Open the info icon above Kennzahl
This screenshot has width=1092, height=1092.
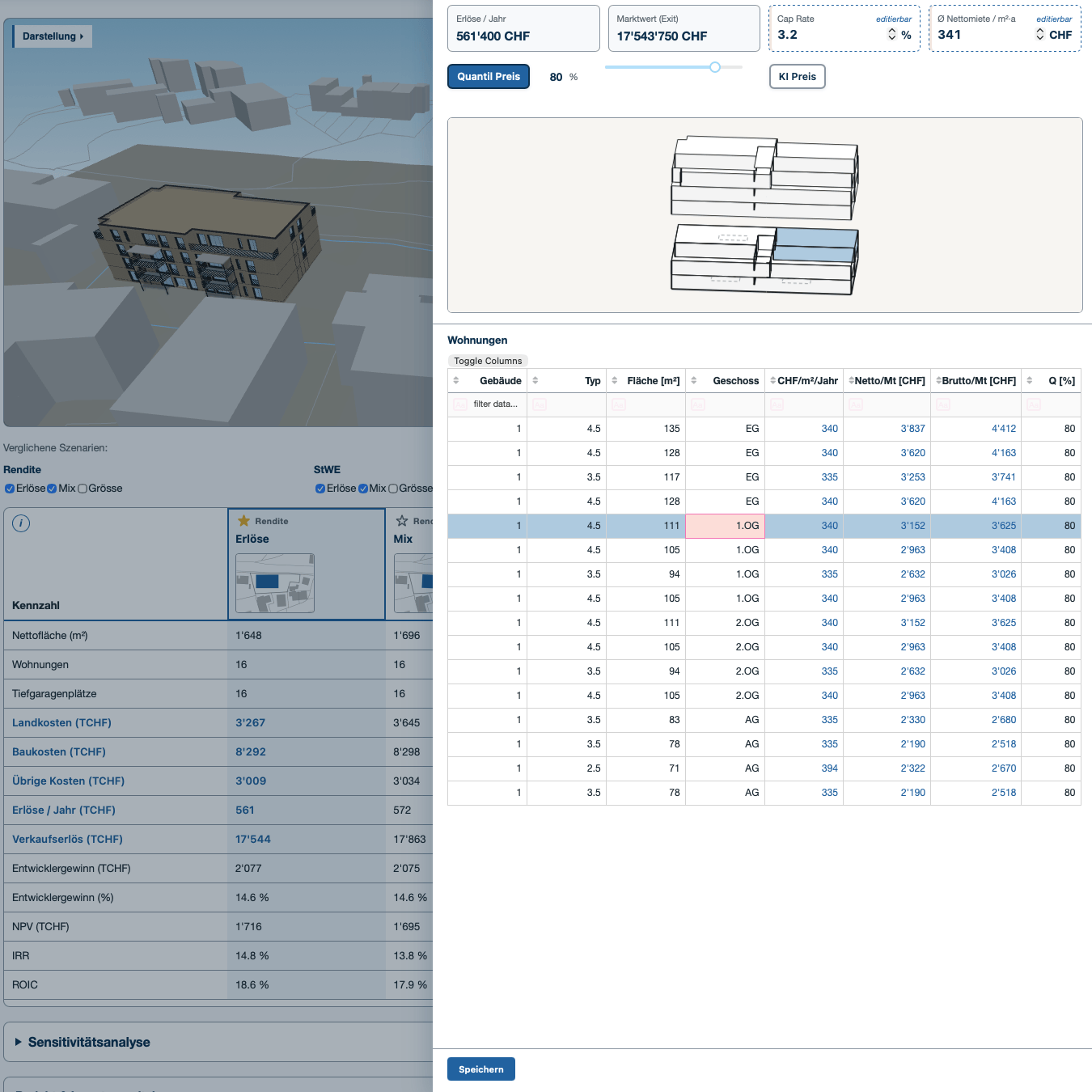coord(21,523)
